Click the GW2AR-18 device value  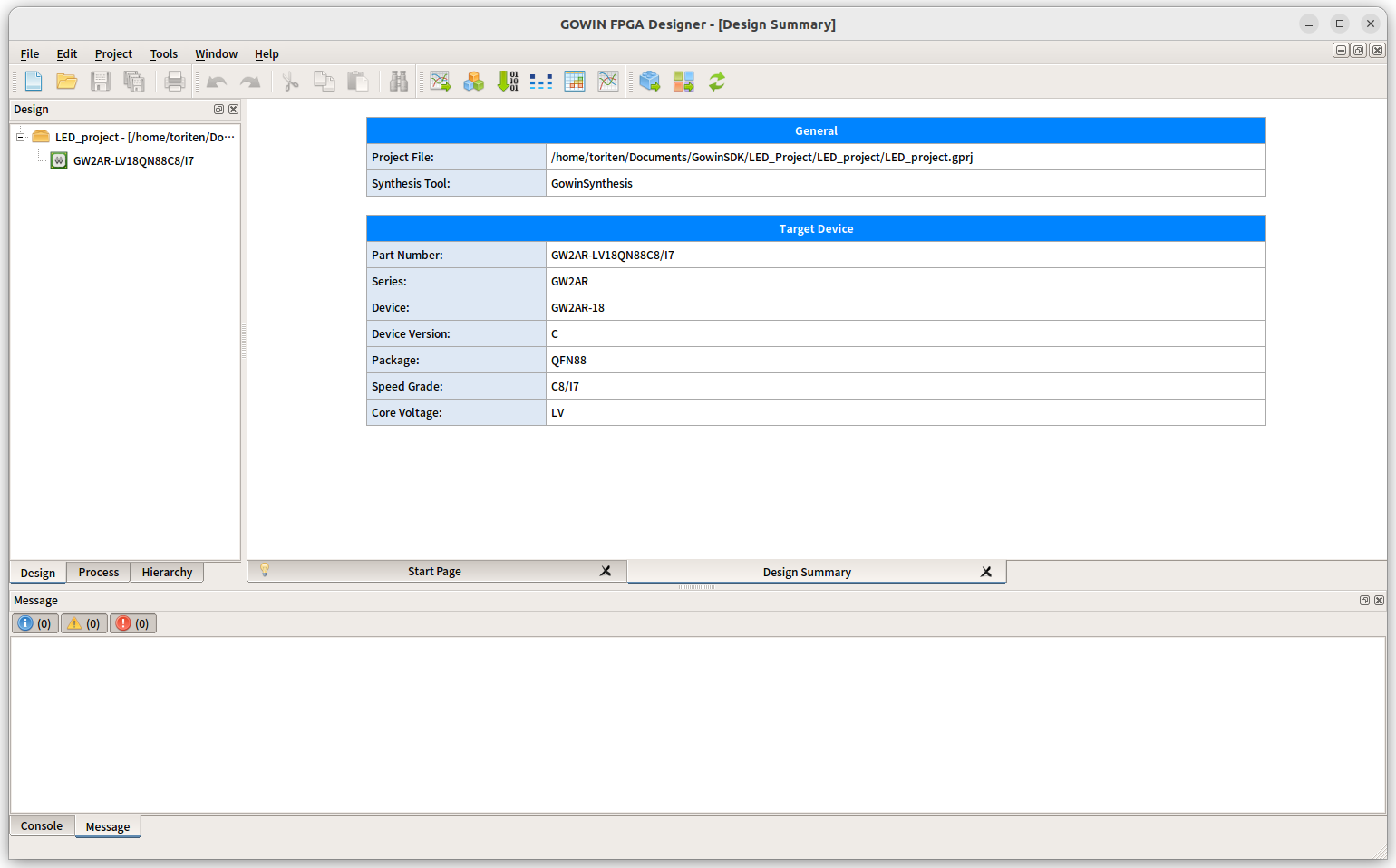577,307
